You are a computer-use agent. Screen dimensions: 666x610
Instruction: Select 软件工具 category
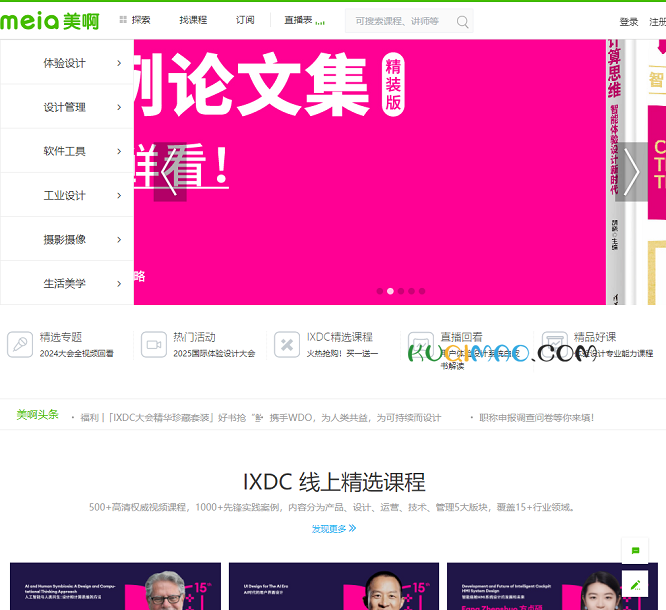(65, 151)
